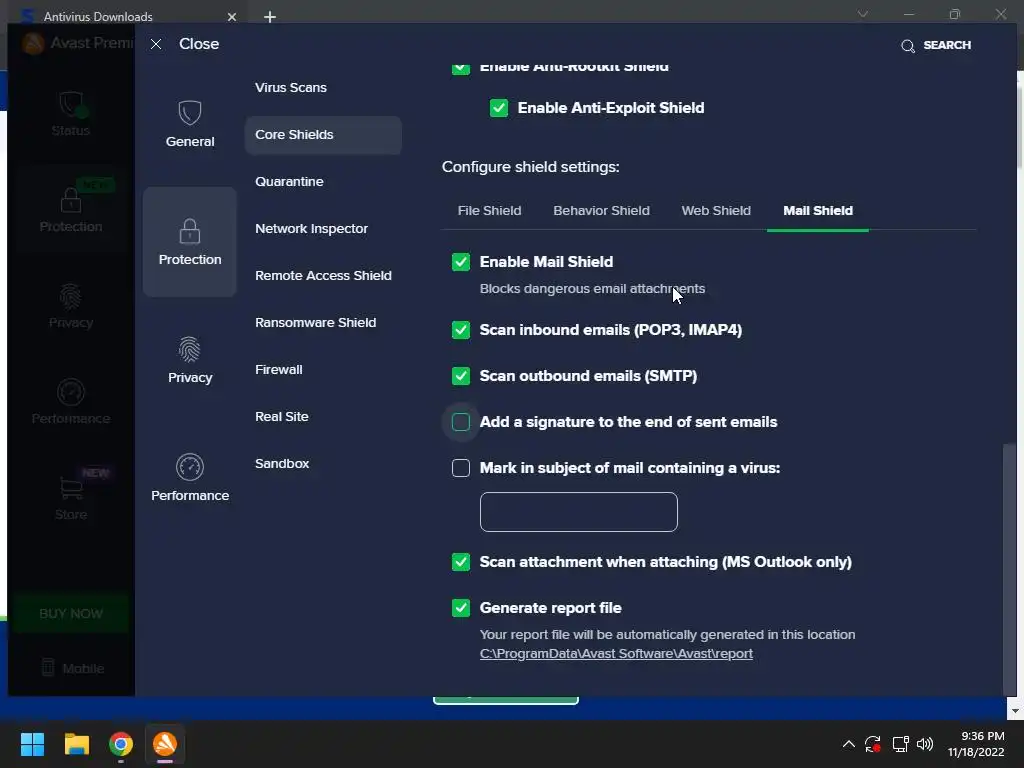Open the browser tab list chevron
The image size is (1024, 768).
[863, 14]
